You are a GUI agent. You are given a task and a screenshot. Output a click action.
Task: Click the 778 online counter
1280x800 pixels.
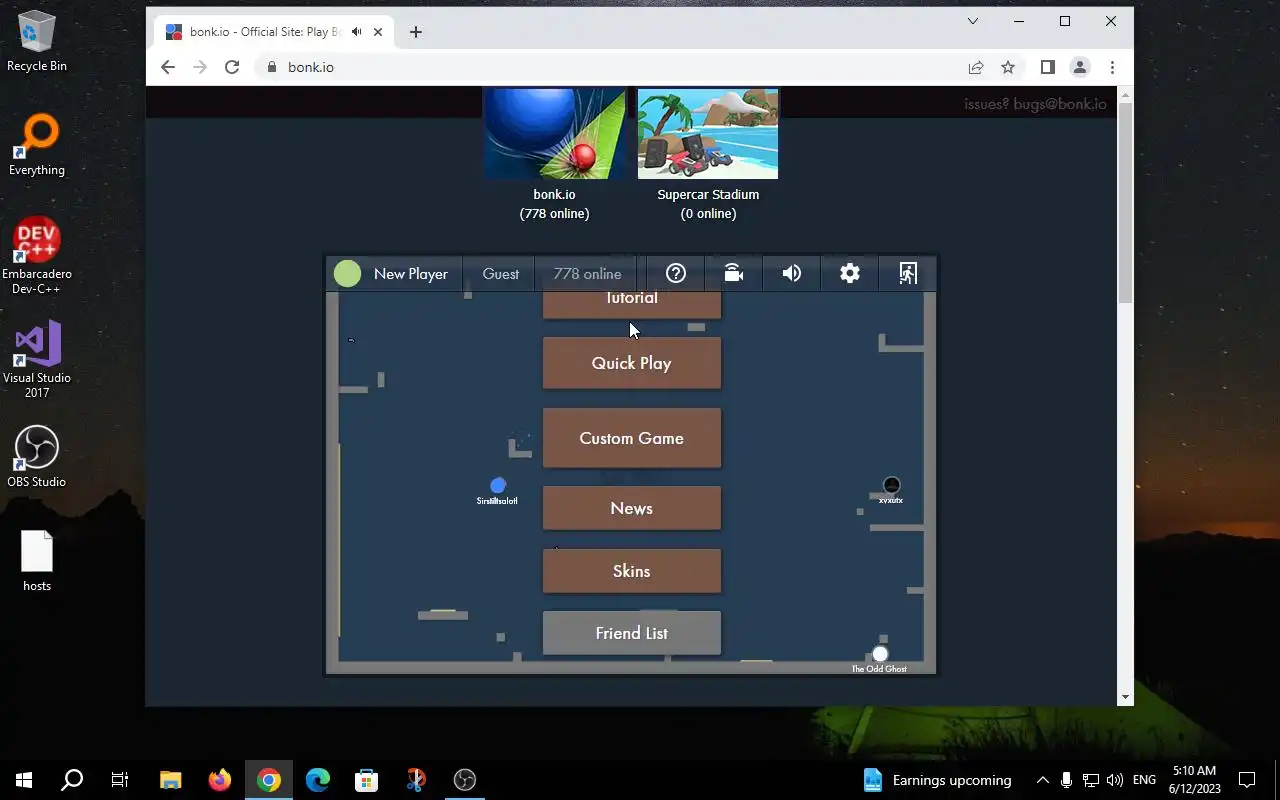[587, 273]
